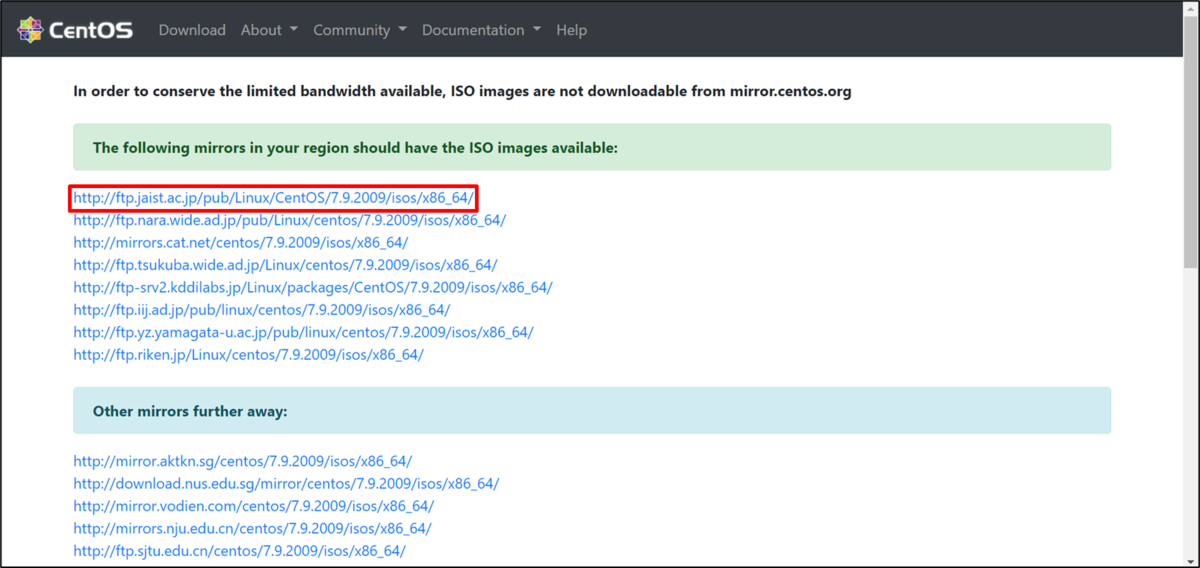Open the mirrors.cat.net mirror link
The image size is (1200, 568).
pyautogui.click(x=241, y=242)
